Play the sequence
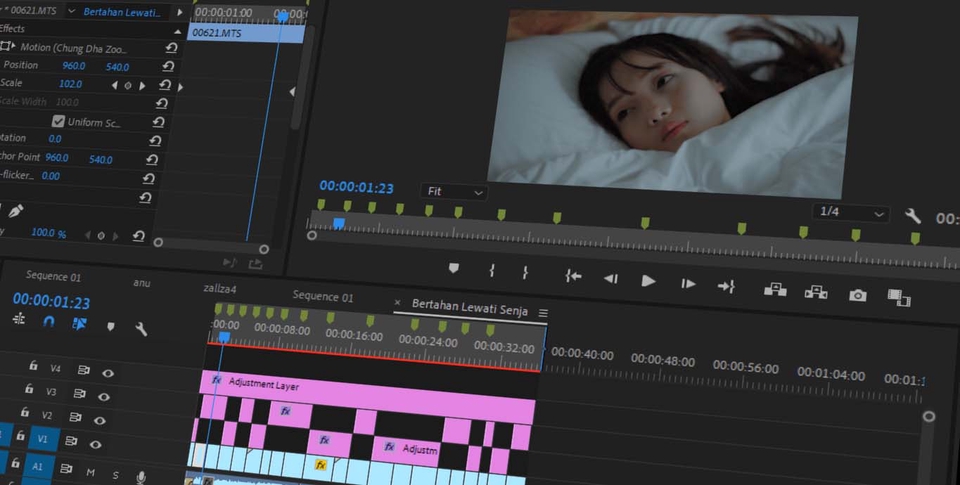 click(x=648, y=281)
